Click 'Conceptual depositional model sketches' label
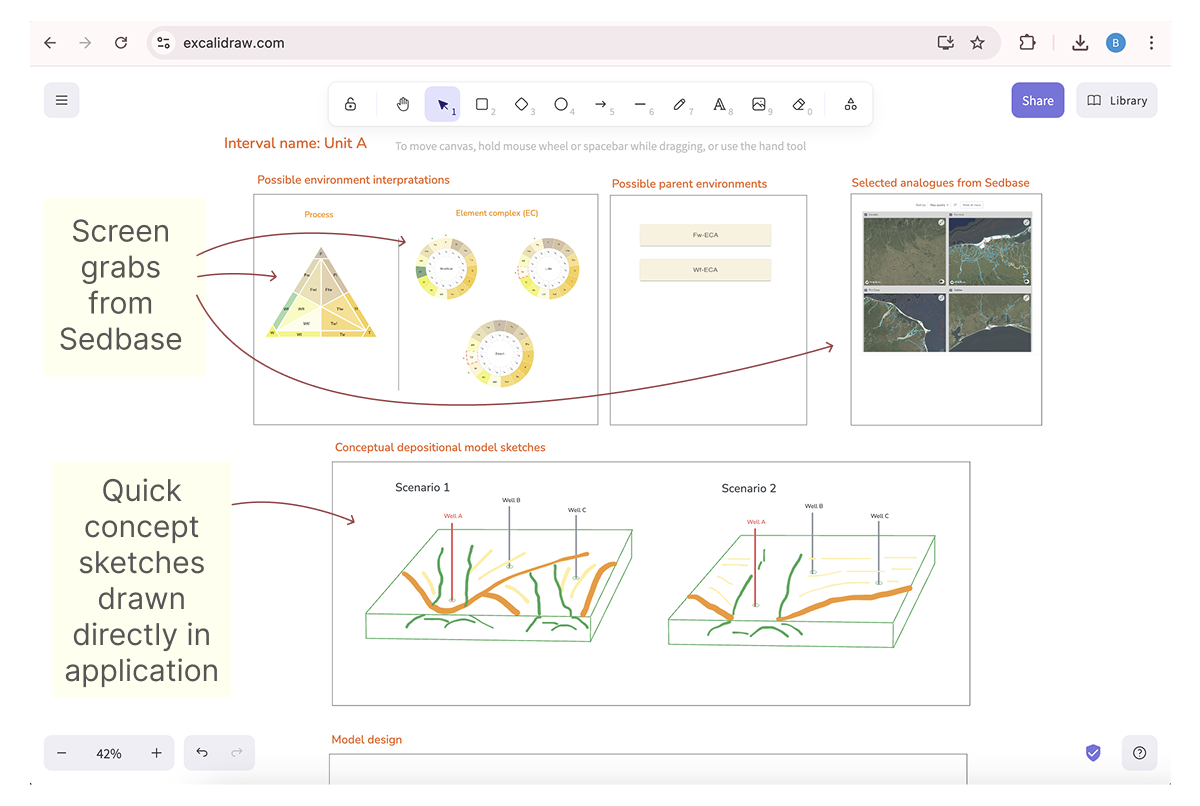This screenshot has width=1200, height=806. click(440, 447)
